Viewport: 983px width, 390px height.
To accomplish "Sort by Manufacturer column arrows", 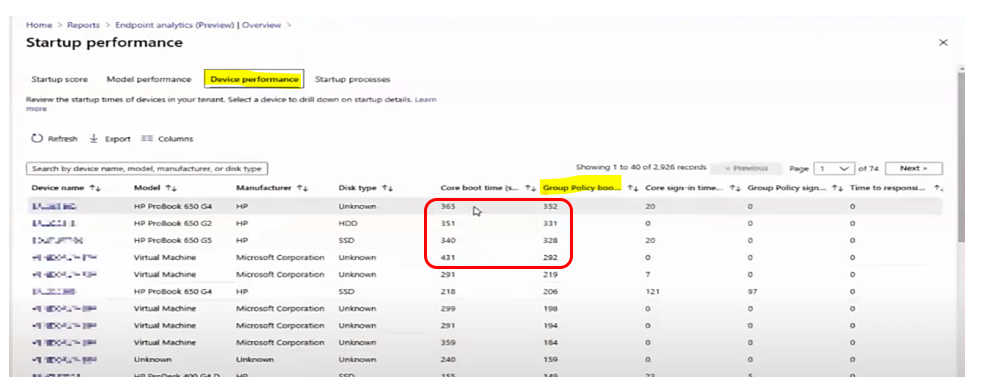I will tap(302, 187).
